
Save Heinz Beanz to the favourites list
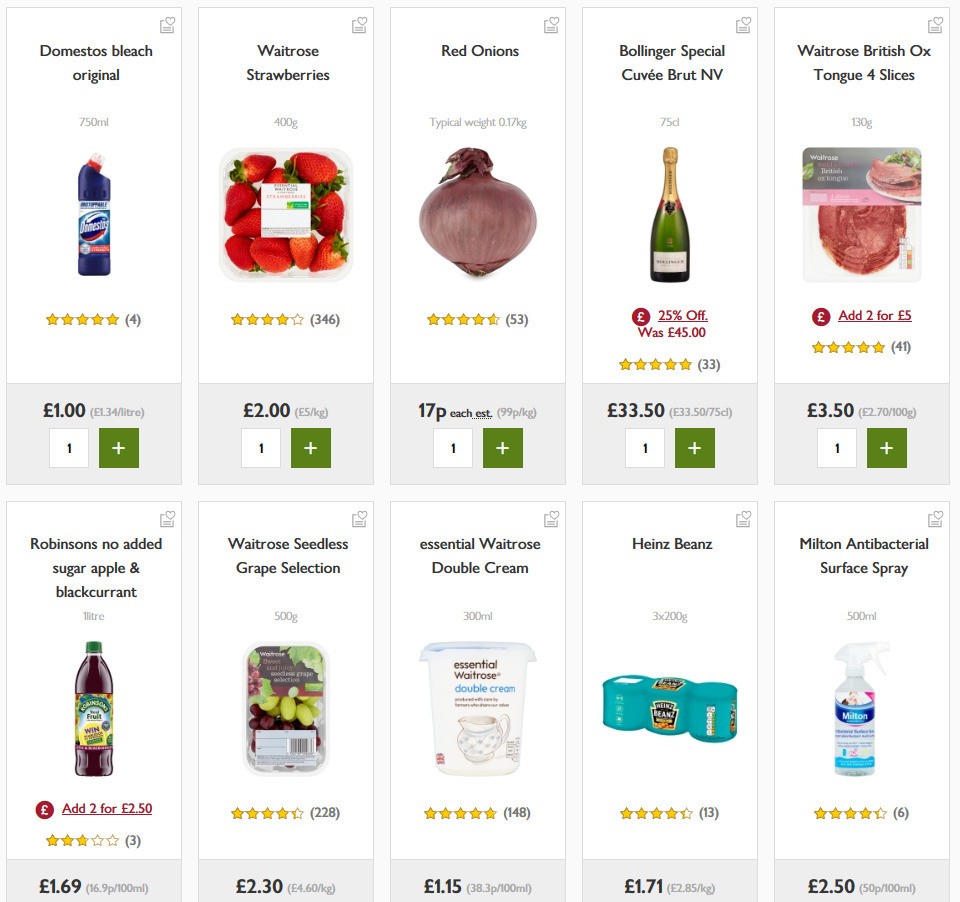point(743,519)
